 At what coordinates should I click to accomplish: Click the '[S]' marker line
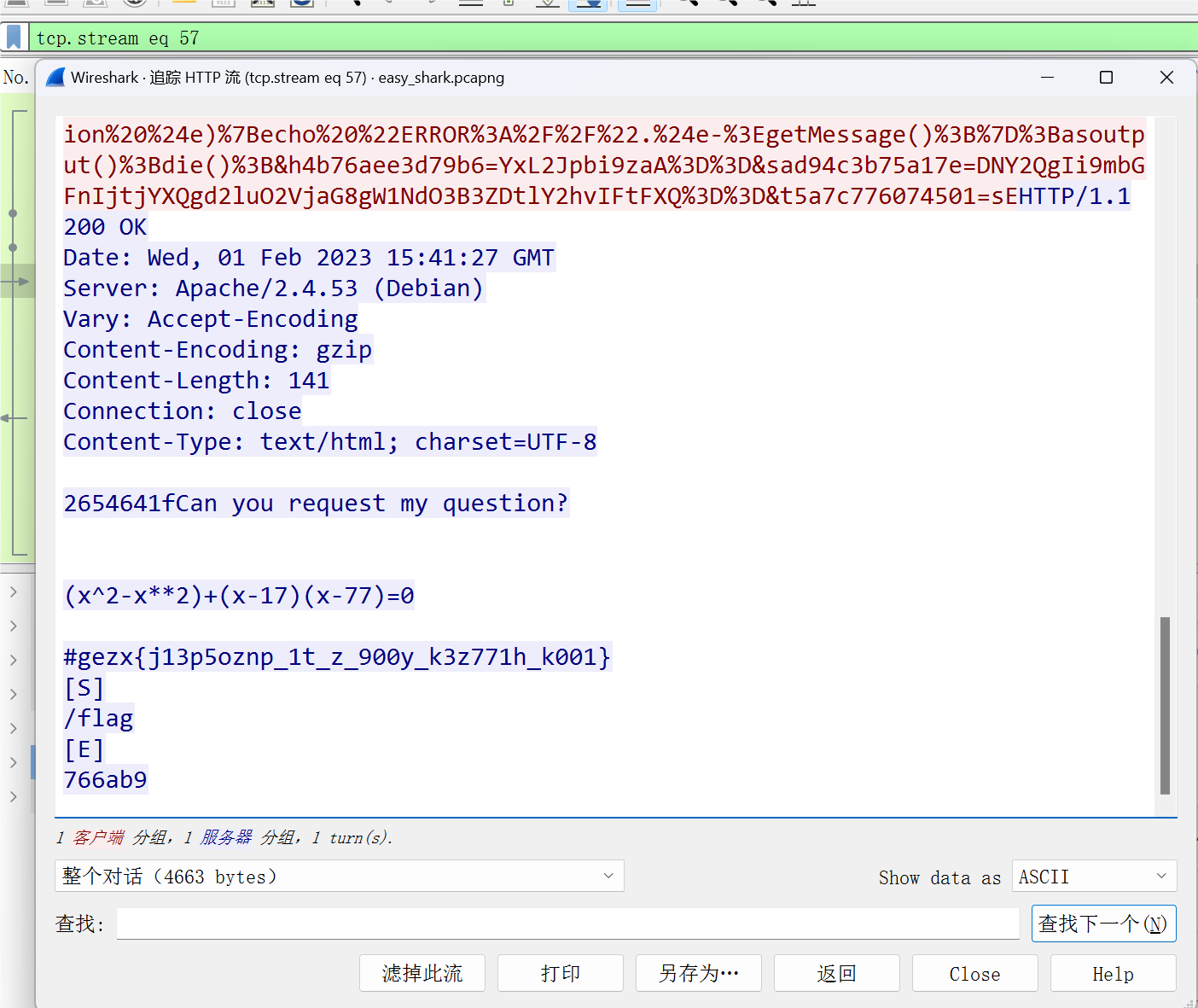(x=84, y=688)
